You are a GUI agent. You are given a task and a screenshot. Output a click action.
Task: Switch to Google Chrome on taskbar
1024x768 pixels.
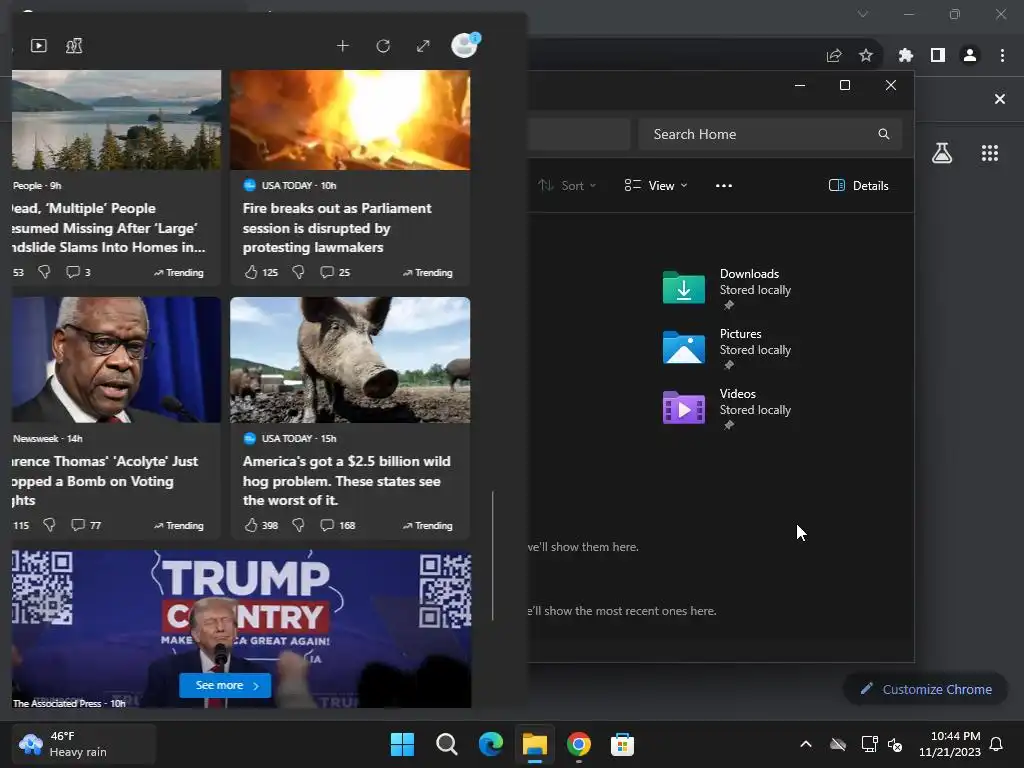tap(579, 744)
